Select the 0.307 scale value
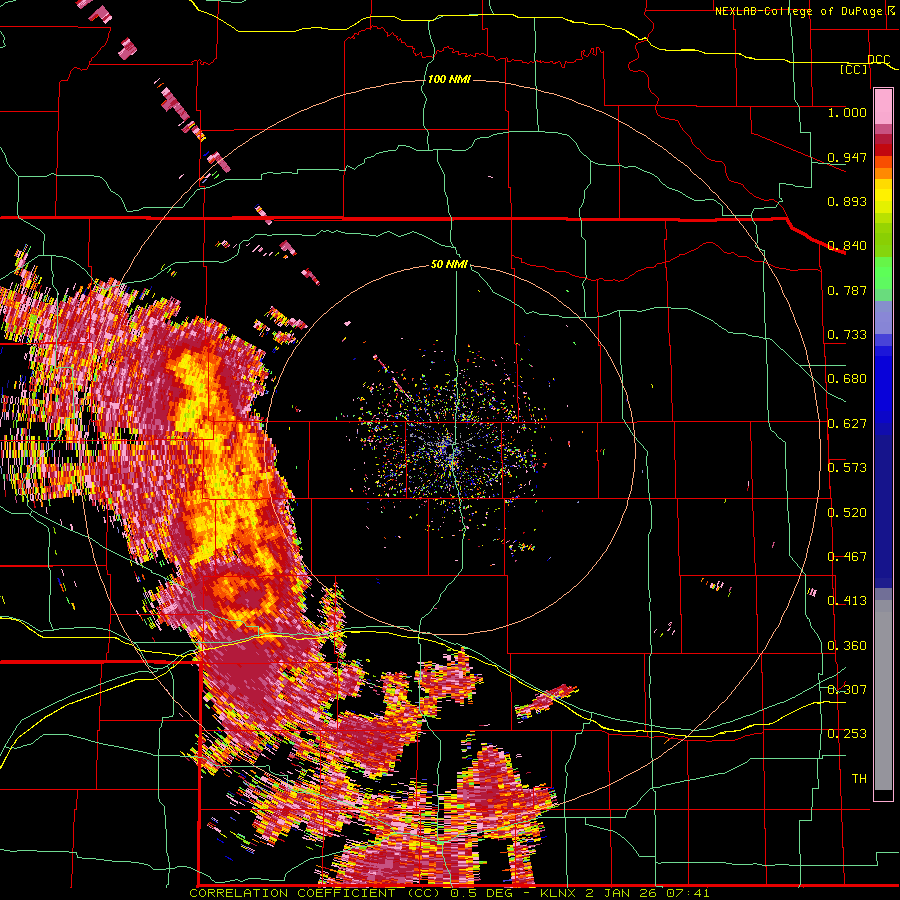The width and height of the screenshot is (900, 900). (x=847, y=689)
